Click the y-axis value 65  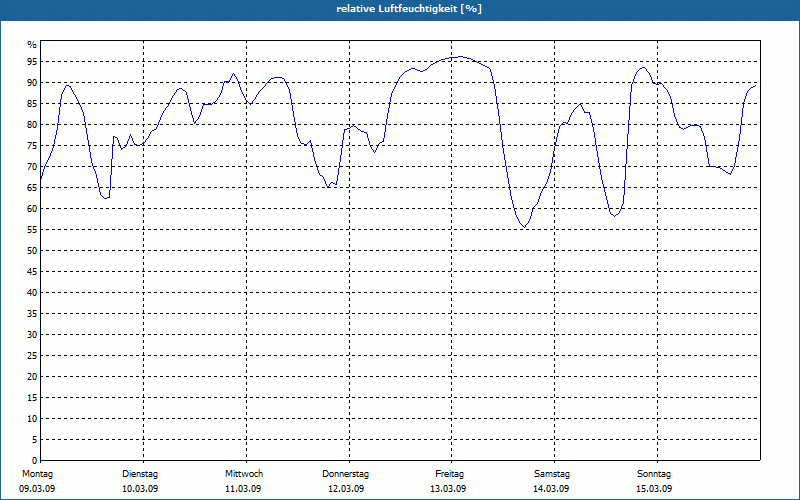[32, 188]
